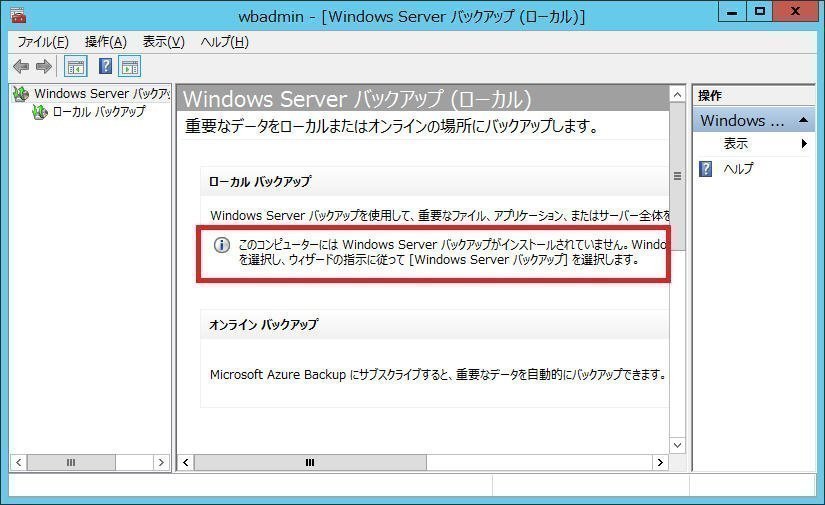Click the information icon in the message box
825x505 pixels.
222,245
